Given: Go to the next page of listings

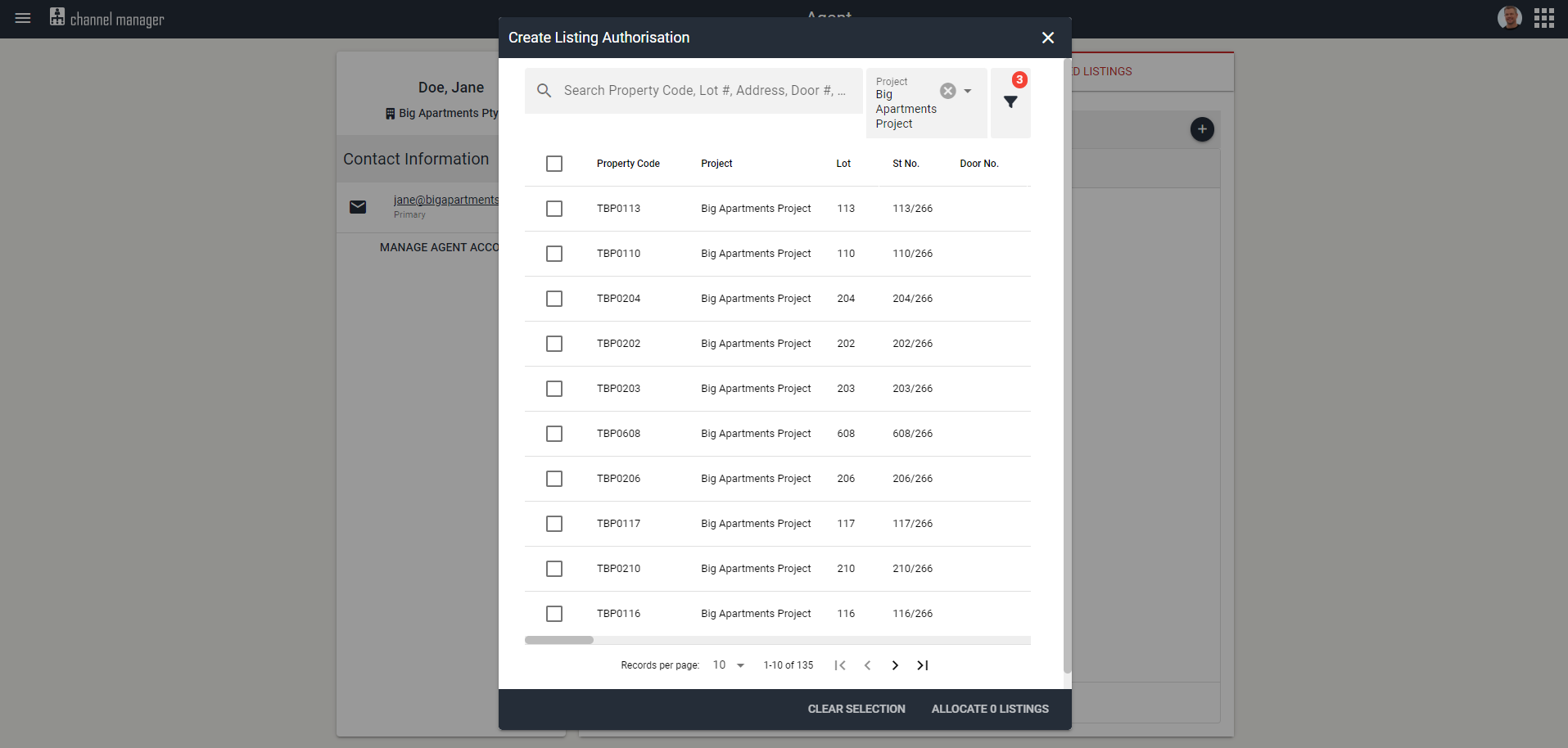Looking at the screenshot, I should pos(894,665).
